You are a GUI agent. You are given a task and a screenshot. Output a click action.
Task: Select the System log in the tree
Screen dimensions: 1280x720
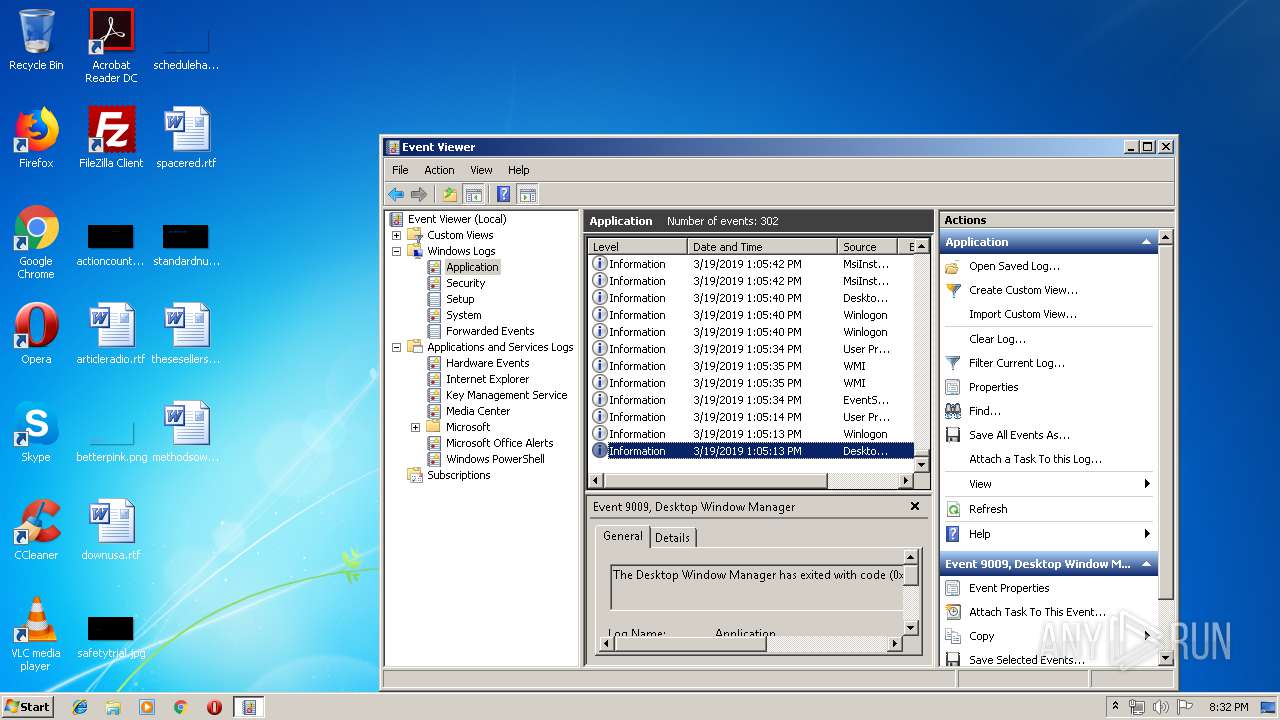click(x=463, y=315)
